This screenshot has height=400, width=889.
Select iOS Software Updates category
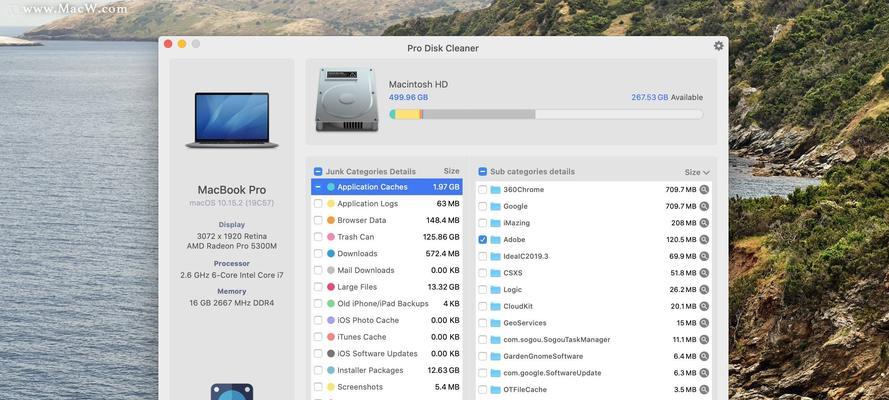click(x=387, y=354)
